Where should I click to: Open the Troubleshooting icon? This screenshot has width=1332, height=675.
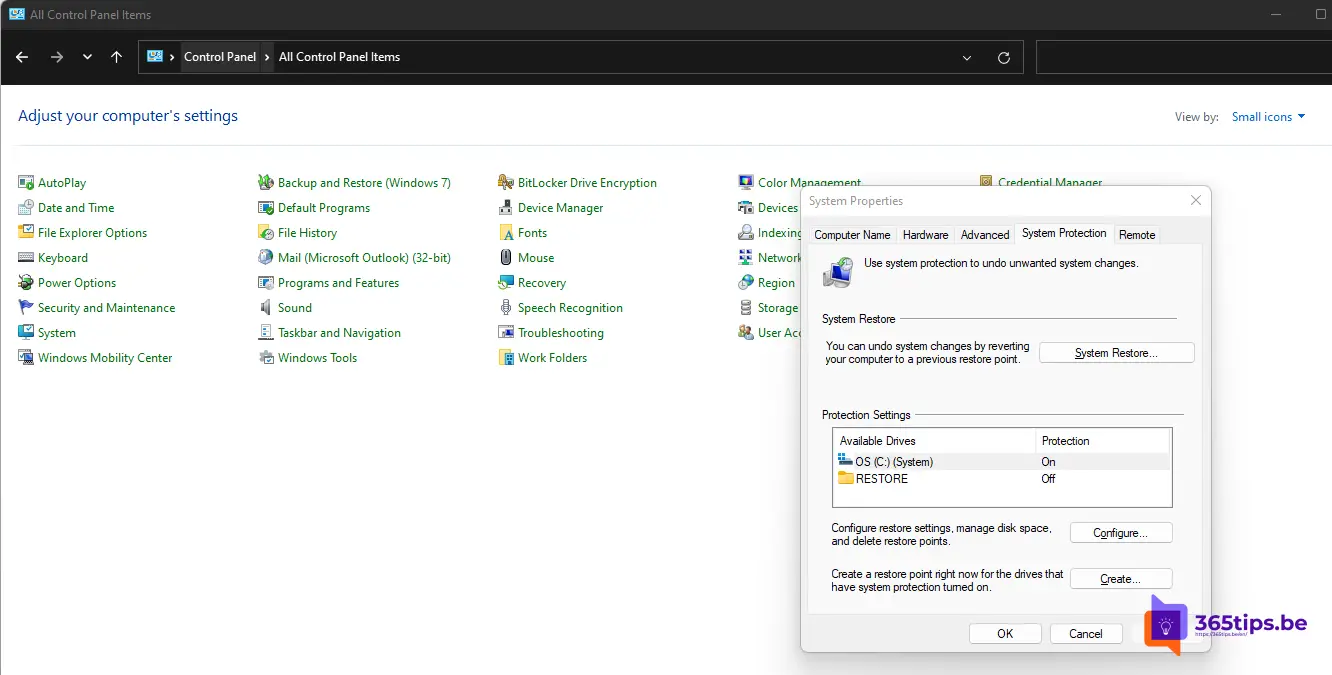coord(506,333)
